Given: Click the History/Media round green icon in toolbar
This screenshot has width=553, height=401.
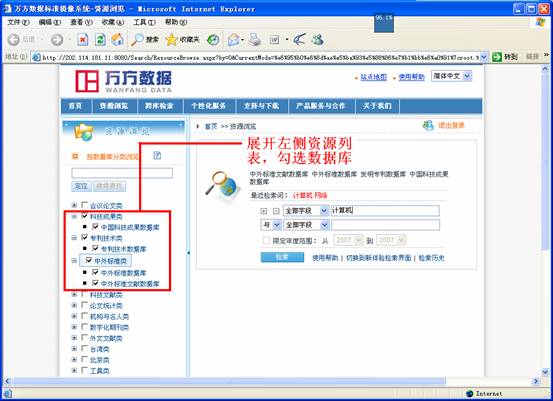Looking at the screenshot, I should tap(213, 40).
